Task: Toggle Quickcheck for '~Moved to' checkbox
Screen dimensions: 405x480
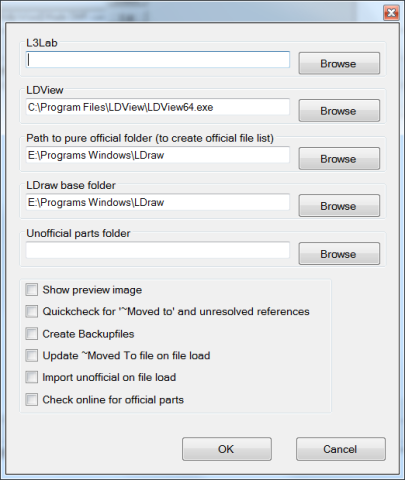Action: (x=32, y=311)
